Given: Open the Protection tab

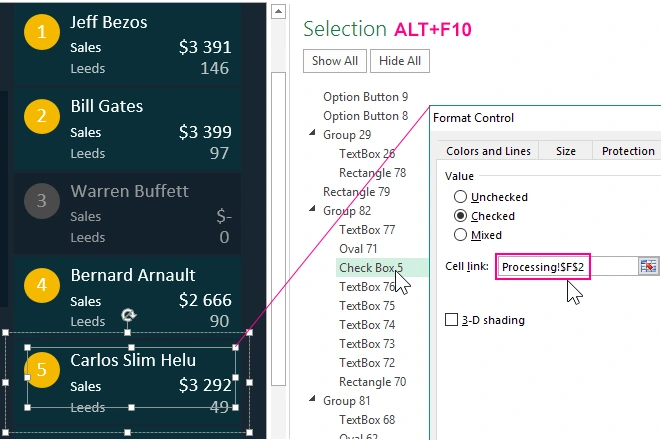Looking at the screenshot, I should [x=627, y=151].
